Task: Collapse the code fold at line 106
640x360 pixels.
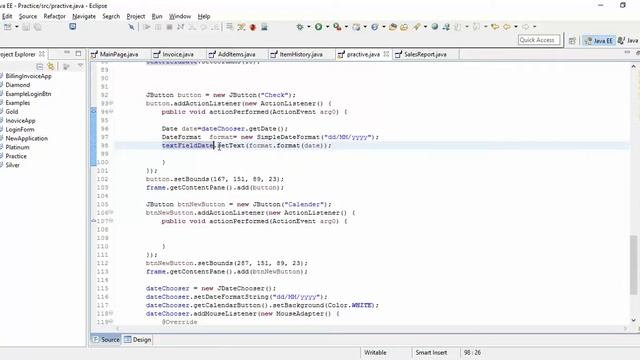Action: pos(111,213)
